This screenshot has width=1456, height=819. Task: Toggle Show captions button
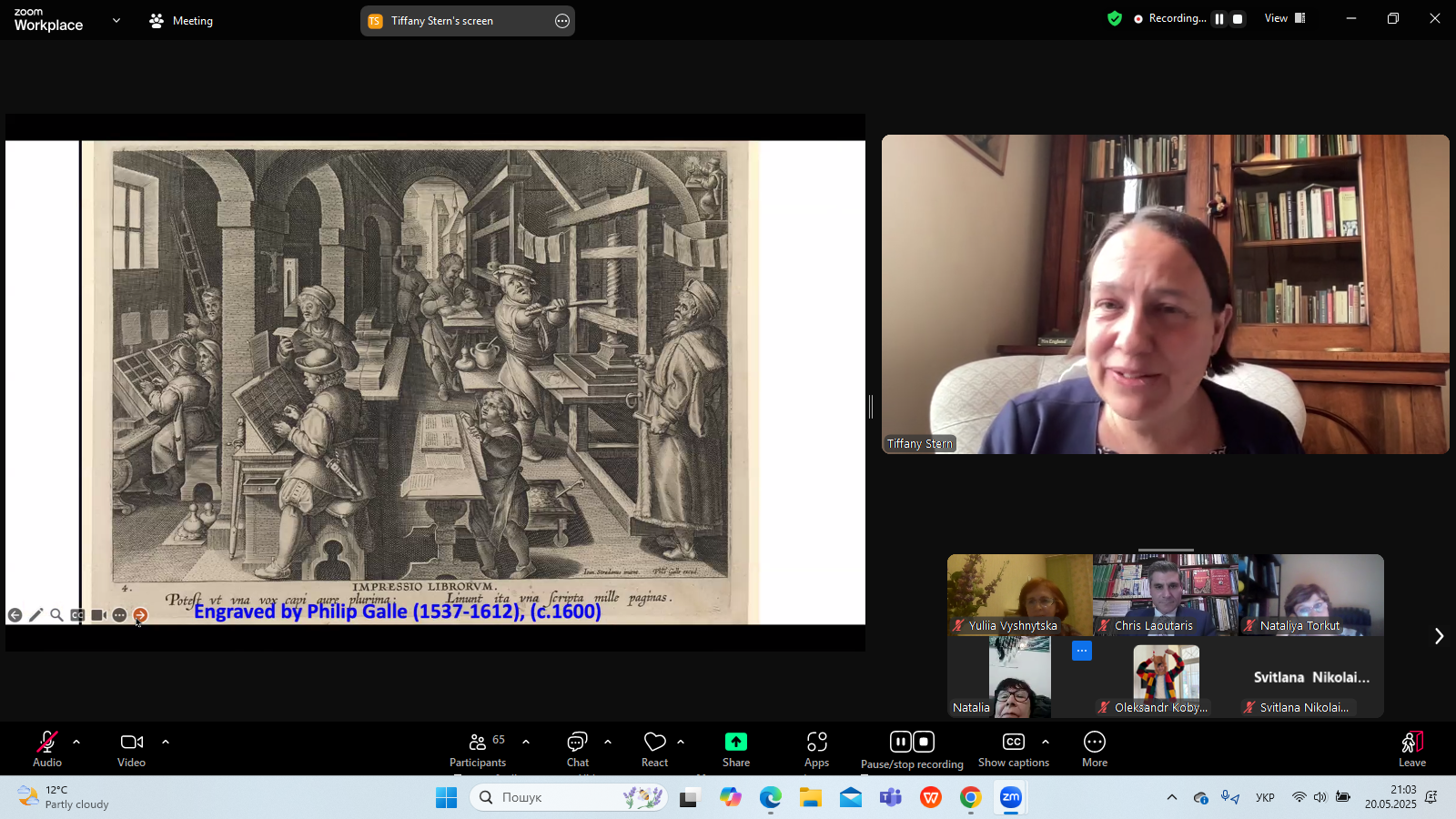tap(1013, 749)
